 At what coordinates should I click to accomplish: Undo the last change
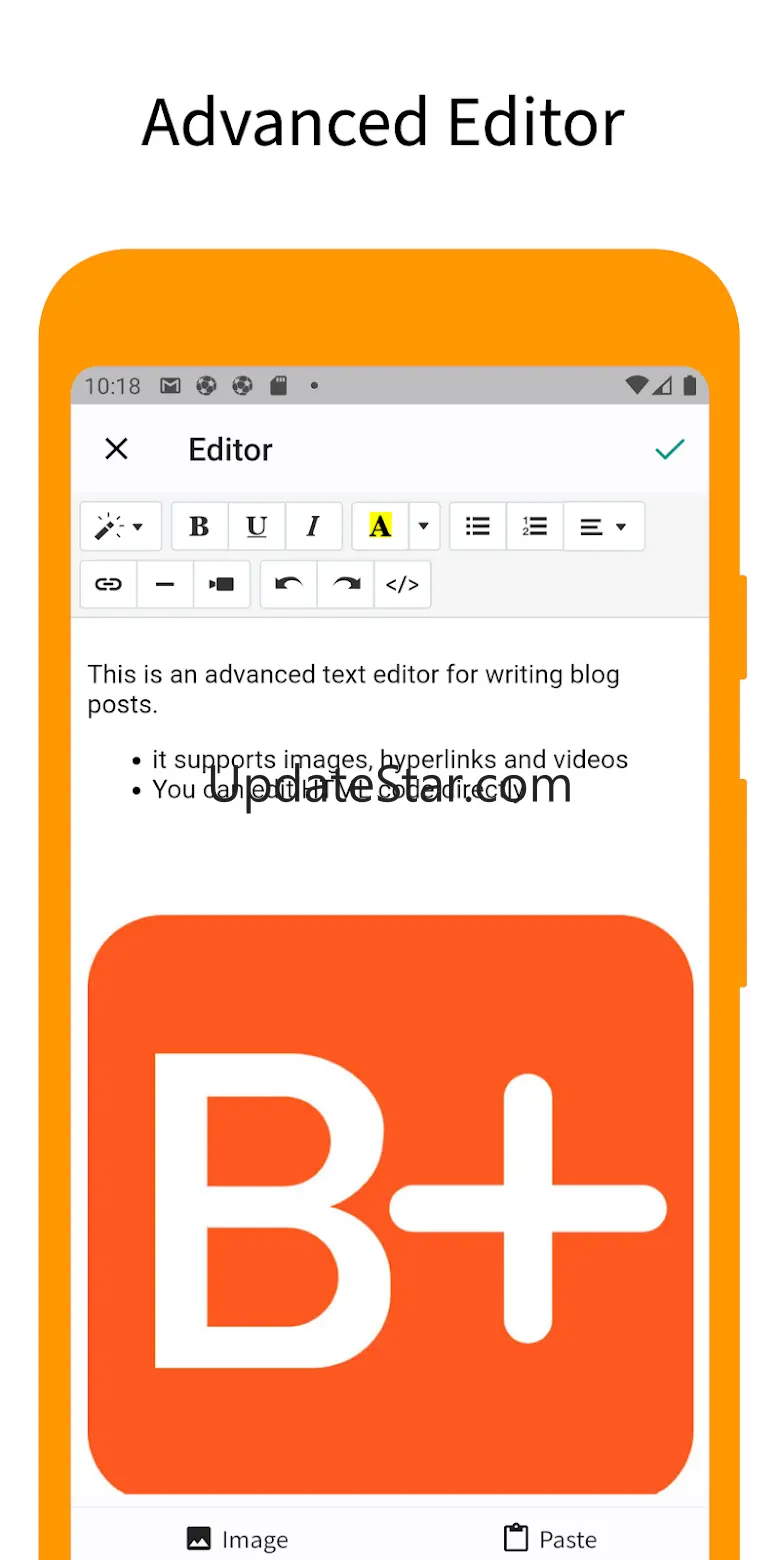click(x=289, y=584)
